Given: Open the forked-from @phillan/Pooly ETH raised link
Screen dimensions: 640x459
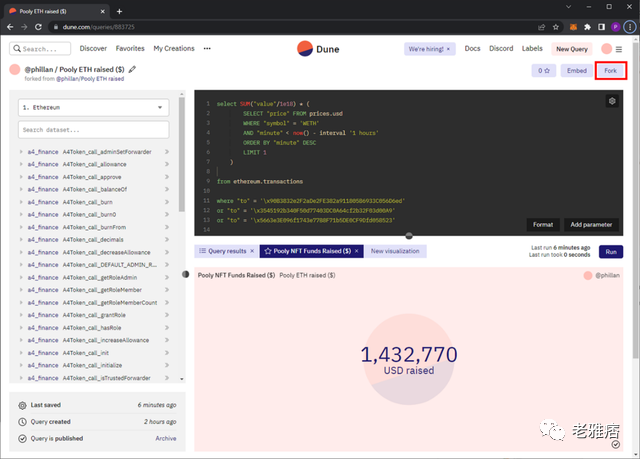Looking at the screenshot, I should 90,79.
